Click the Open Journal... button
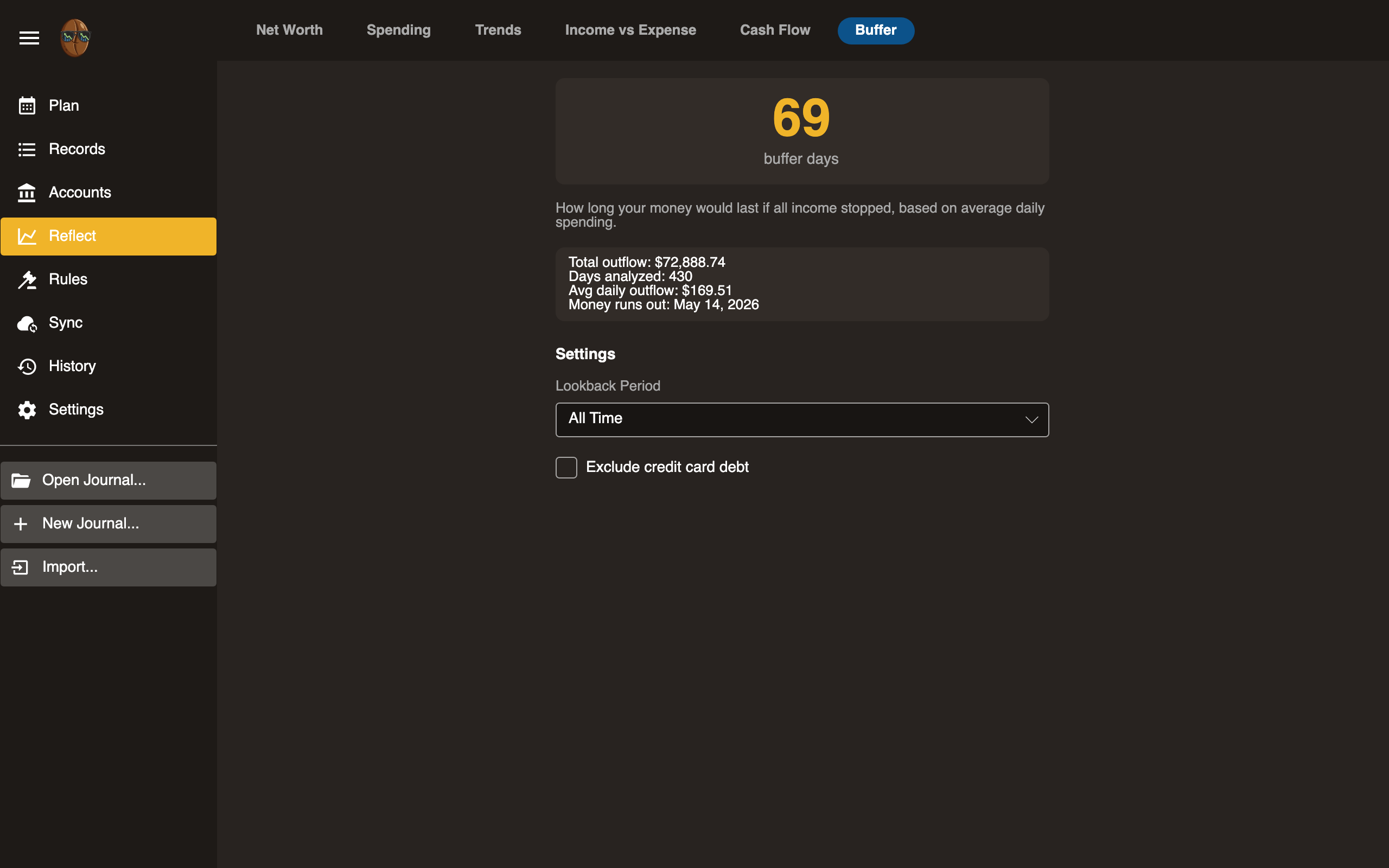Screen dimensions: 1389x868 (x=109, y=481)
